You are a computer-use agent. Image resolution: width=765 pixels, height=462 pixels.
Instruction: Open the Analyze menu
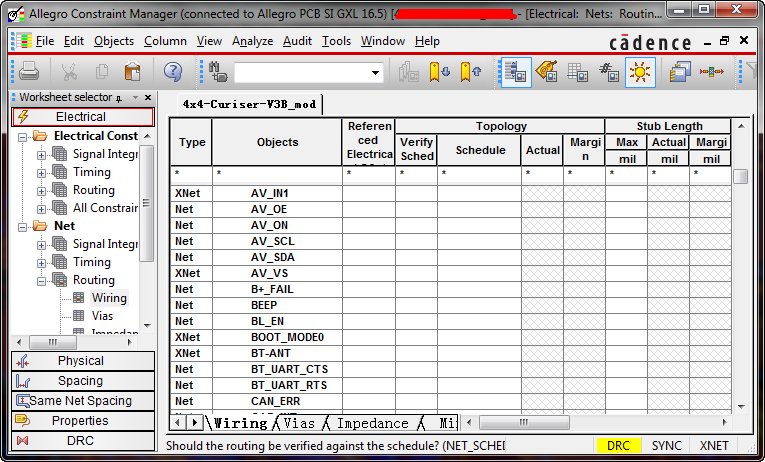[252, 41]
